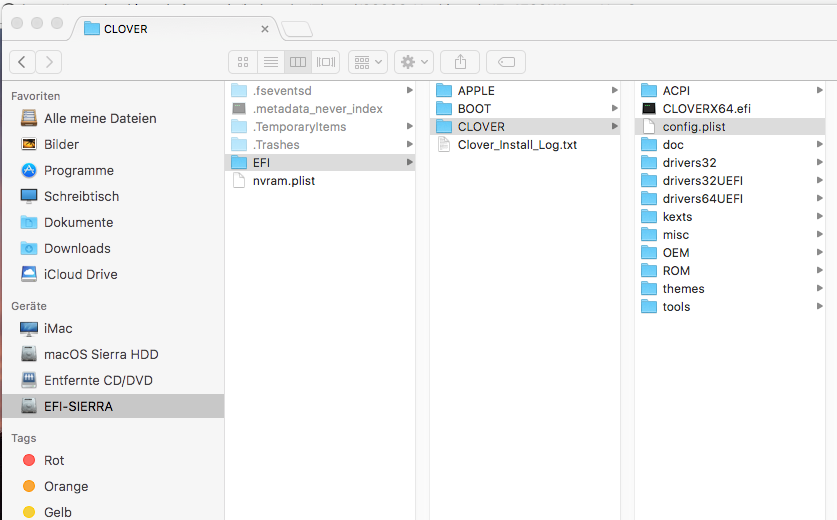Click the Share toolbar button
The height and width of the screenshot is (520, 837).
tap(460, 62)
